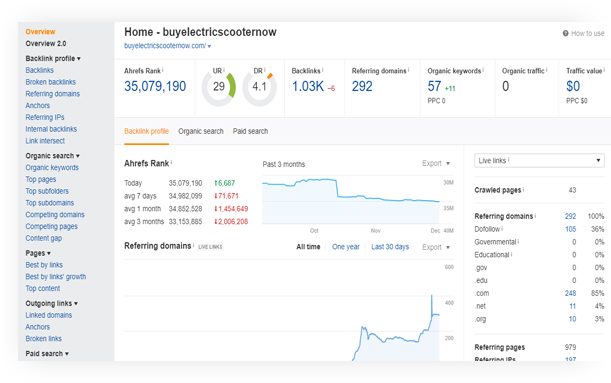Open backlink Anchors report in sidebar

point(37,105)
